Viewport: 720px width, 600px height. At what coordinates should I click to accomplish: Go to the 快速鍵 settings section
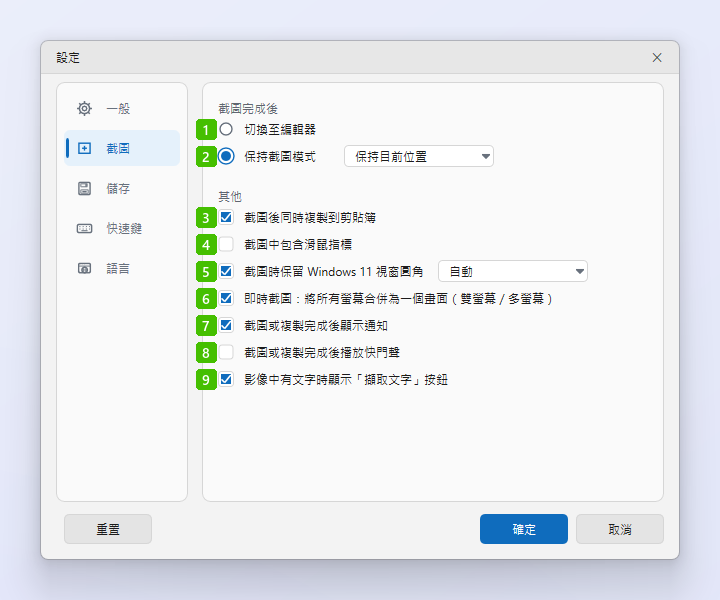coord(122,228)
